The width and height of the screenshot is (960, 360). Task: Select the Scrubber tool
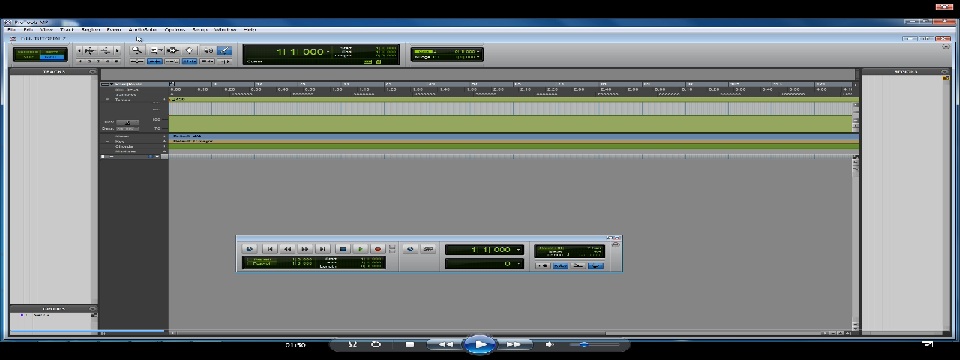pyautogui.click(x=208, y=51)
